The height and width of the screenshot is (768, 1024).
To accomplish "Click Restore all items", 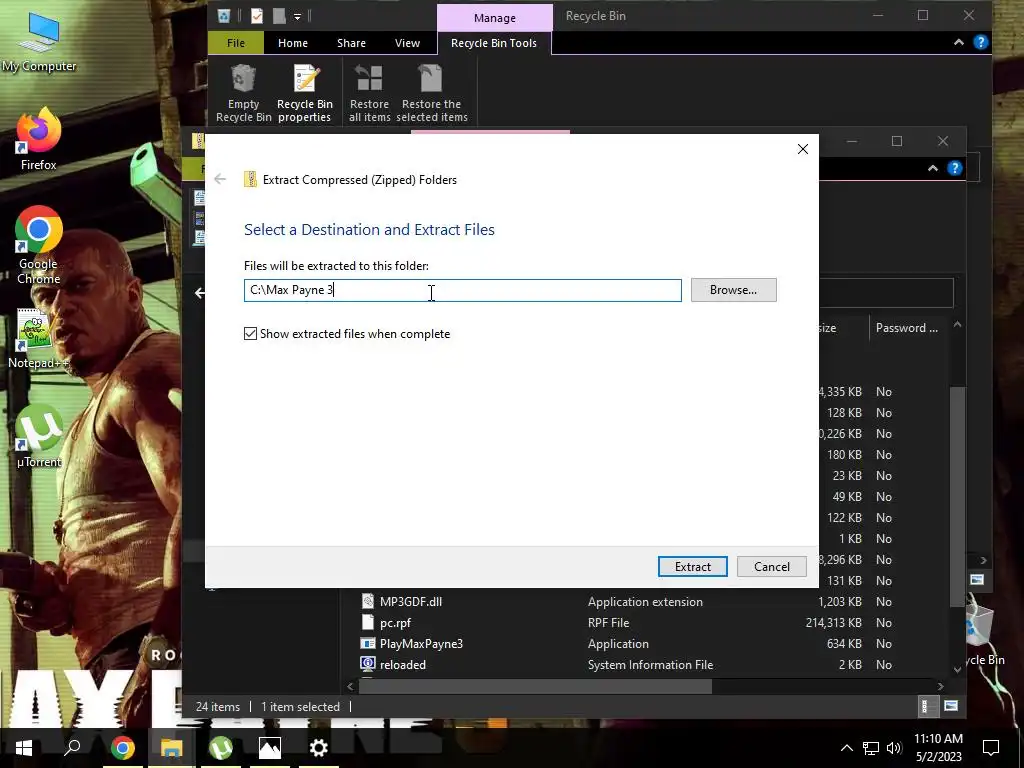I will coord(369,93).
